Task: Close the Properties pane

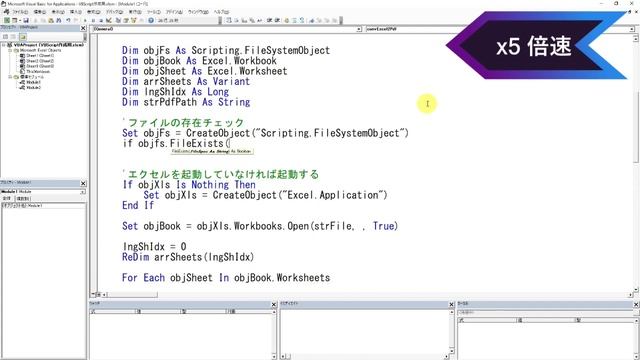Action: 83,183
